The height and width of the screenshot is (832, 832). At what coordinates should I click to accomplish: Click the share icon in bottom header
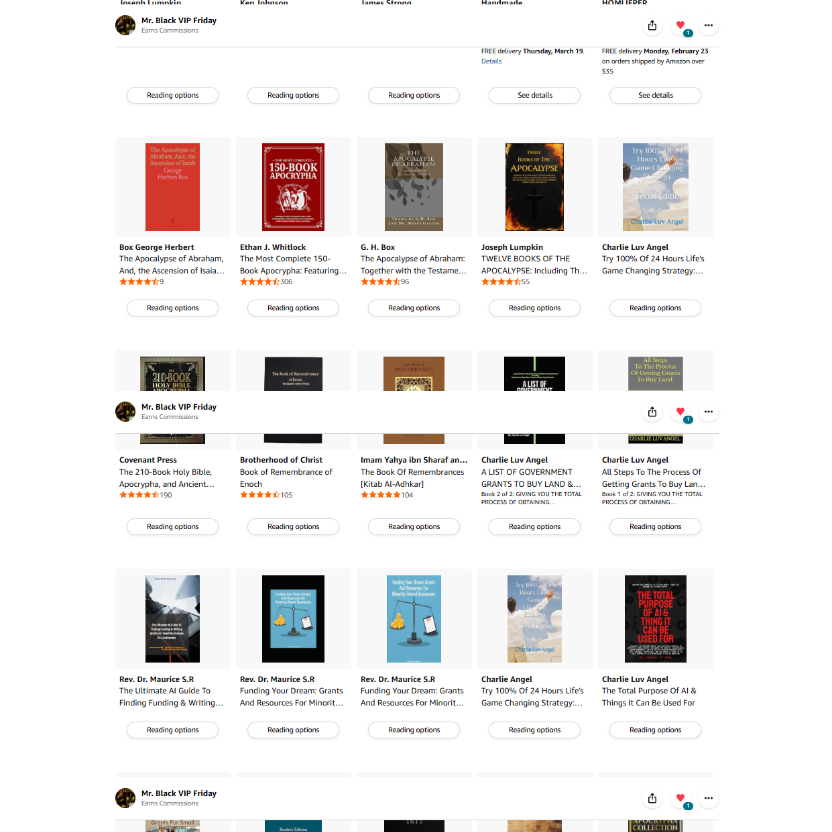point(652,798)
